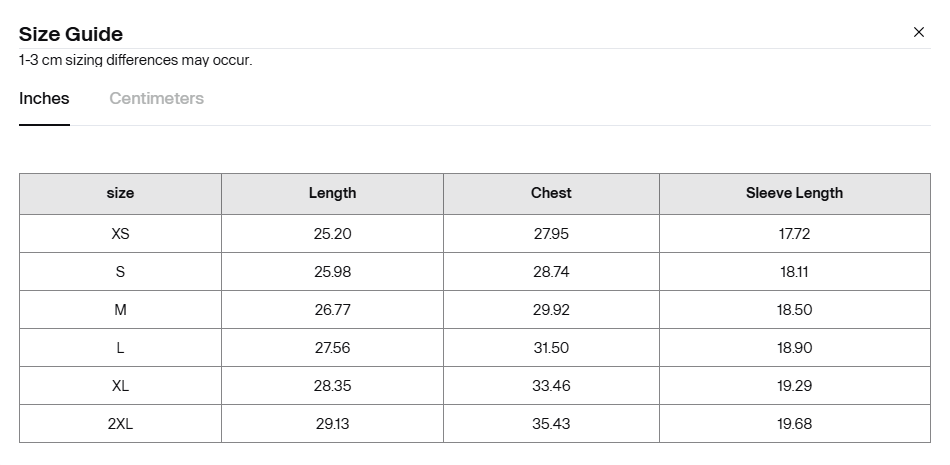The image size is (950, 465).
Task: Click the 28.35 length value for XL
Action: 332,386
